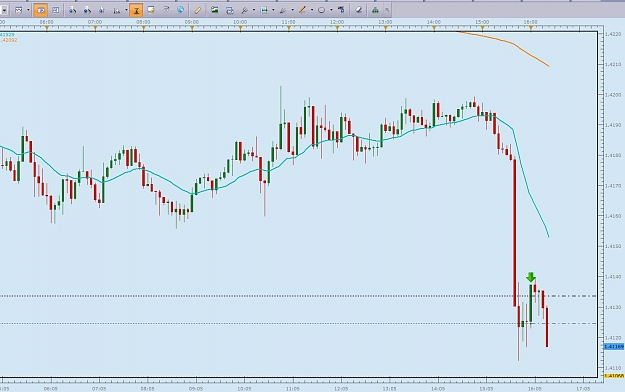Select the orange line drawing tool
Viewport: 625px width, 392px height.
[303, 10]
